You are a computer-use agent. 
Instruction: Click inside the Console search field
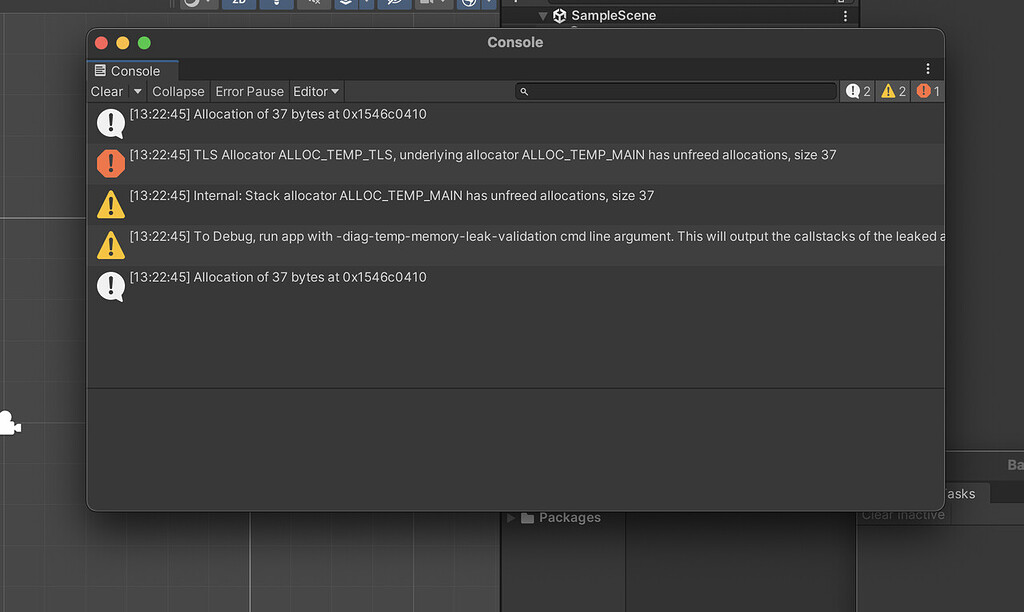click(x=676, y=91)
